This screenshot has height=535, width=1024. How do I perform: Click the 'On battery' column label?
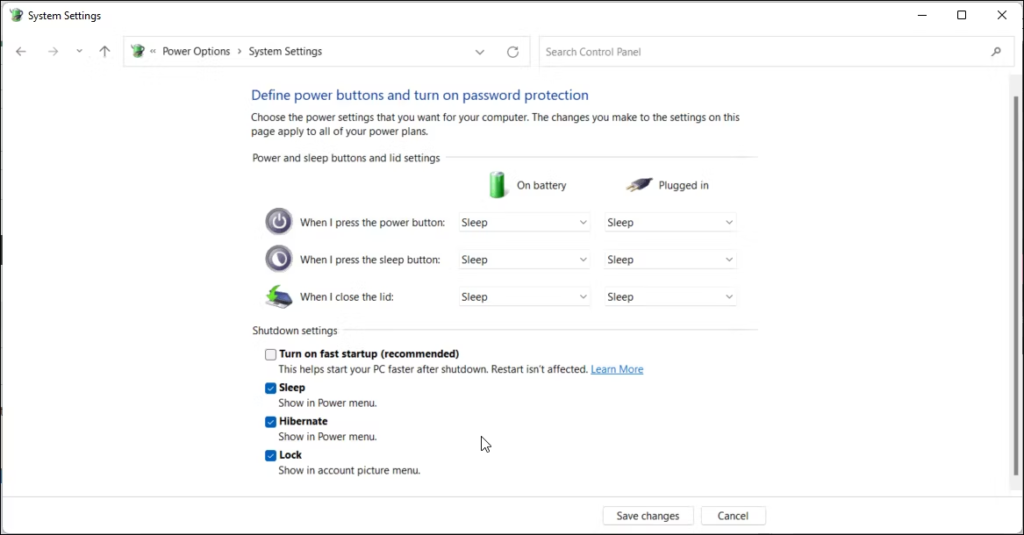tap(541, 186)
